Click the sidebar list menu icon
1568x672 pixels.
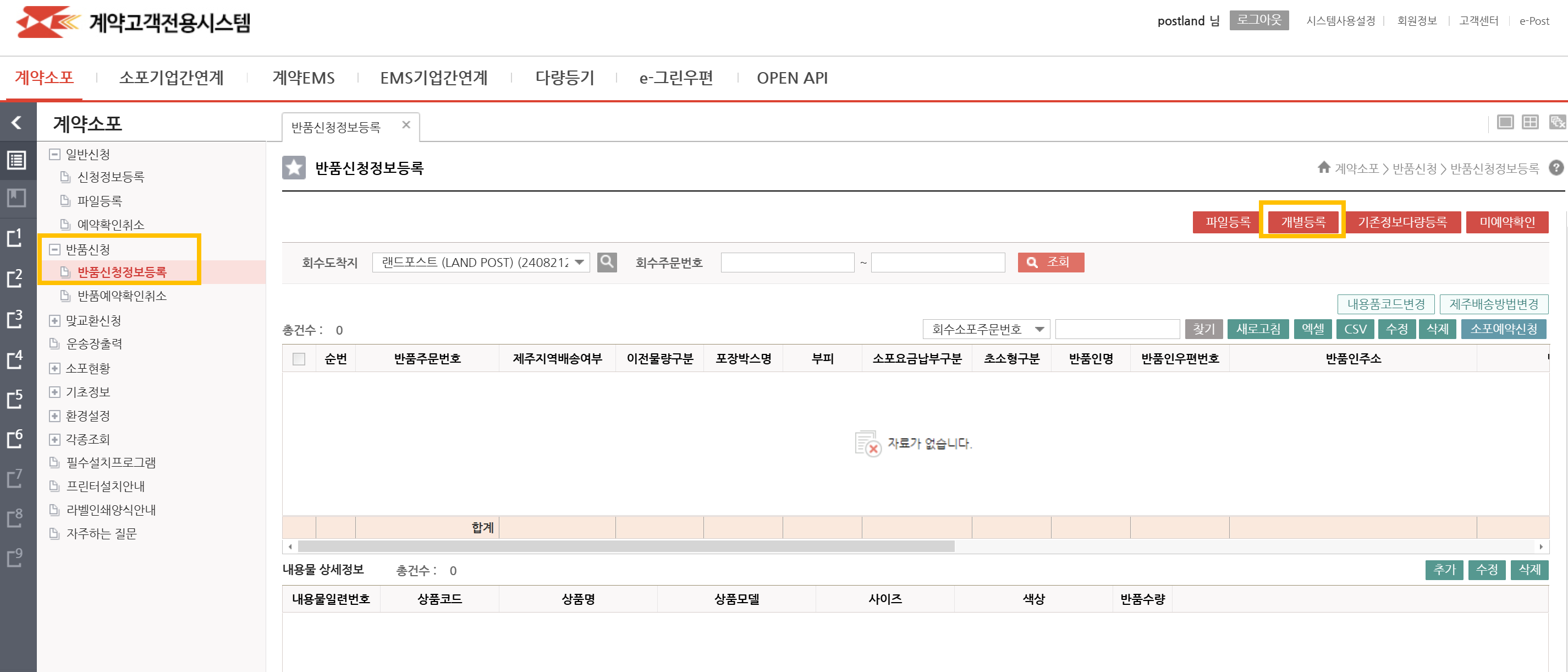coord(16,160)
